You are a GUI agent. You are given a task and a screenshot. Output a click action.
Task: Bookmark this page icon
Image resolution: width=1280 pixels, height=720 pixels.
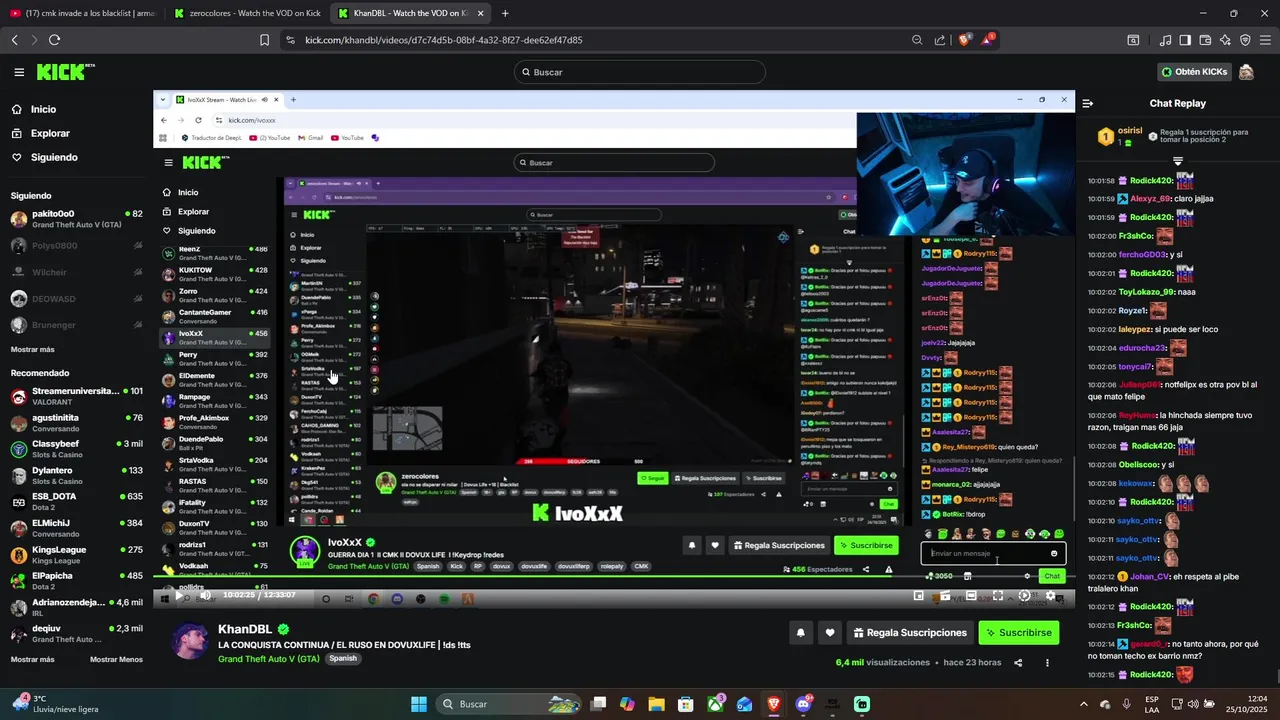tap(264, 40)
